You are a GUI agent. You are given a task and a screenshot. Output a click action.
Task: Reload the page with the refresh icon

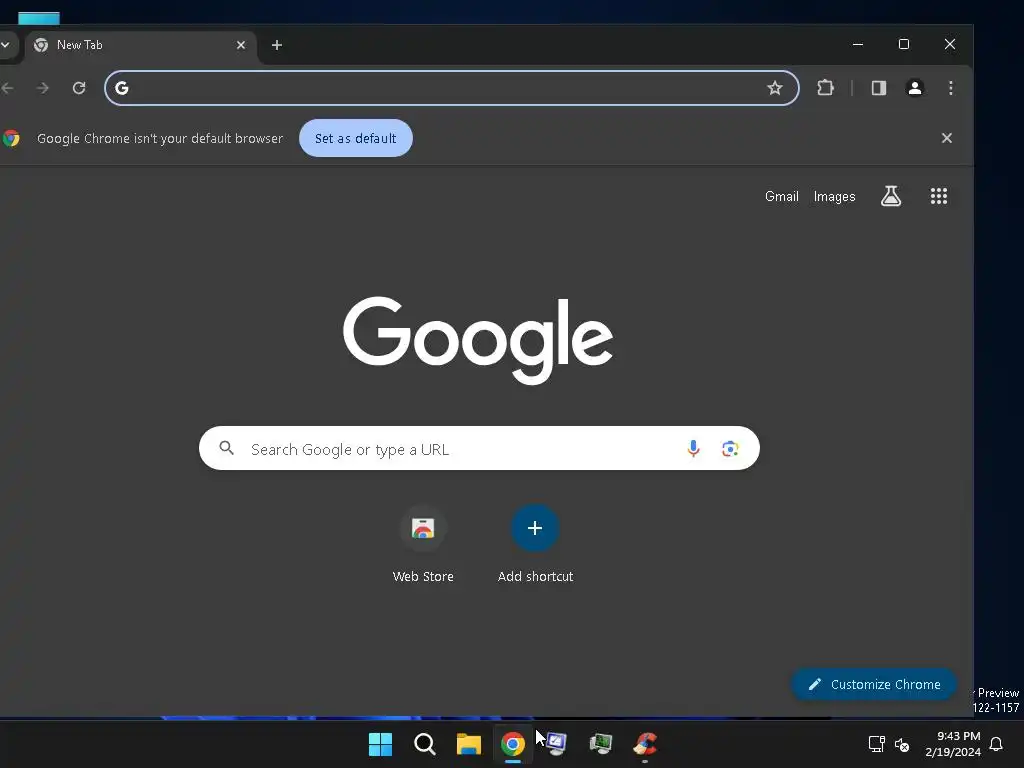click(79, 88)
